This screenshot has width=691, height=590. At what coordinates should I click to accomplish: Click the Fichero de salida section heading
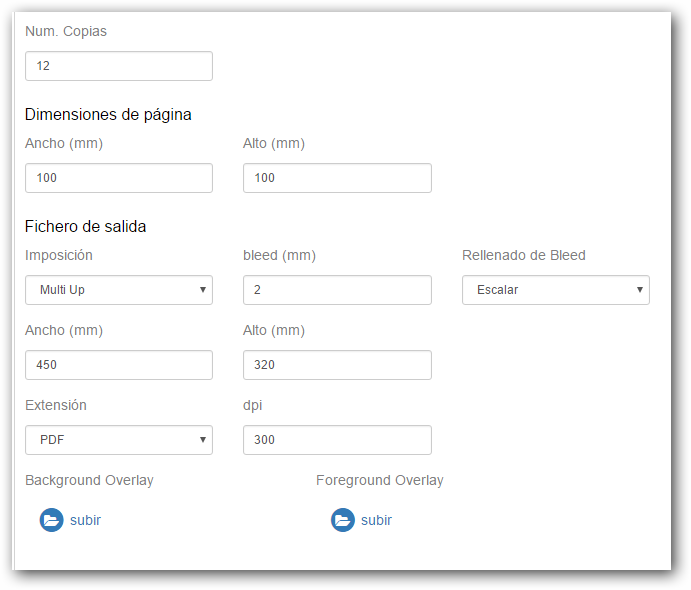(85, 226)
